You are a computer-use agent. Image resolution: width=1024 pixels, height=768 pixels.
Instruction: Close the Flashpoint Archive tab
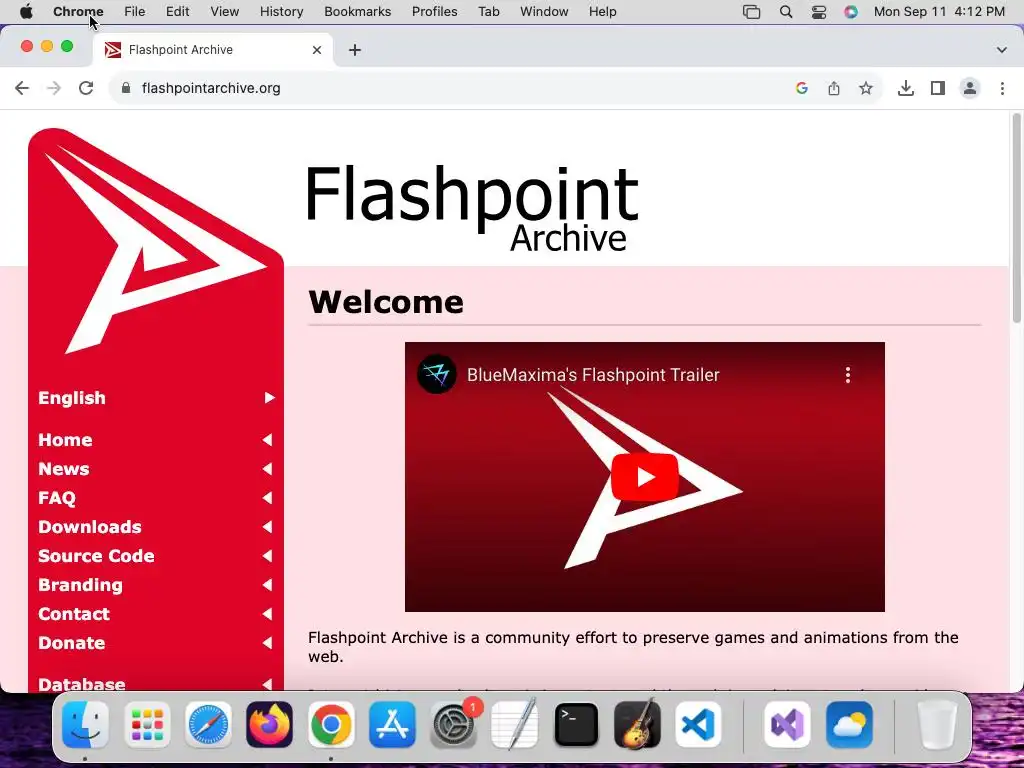click(317, 50)
